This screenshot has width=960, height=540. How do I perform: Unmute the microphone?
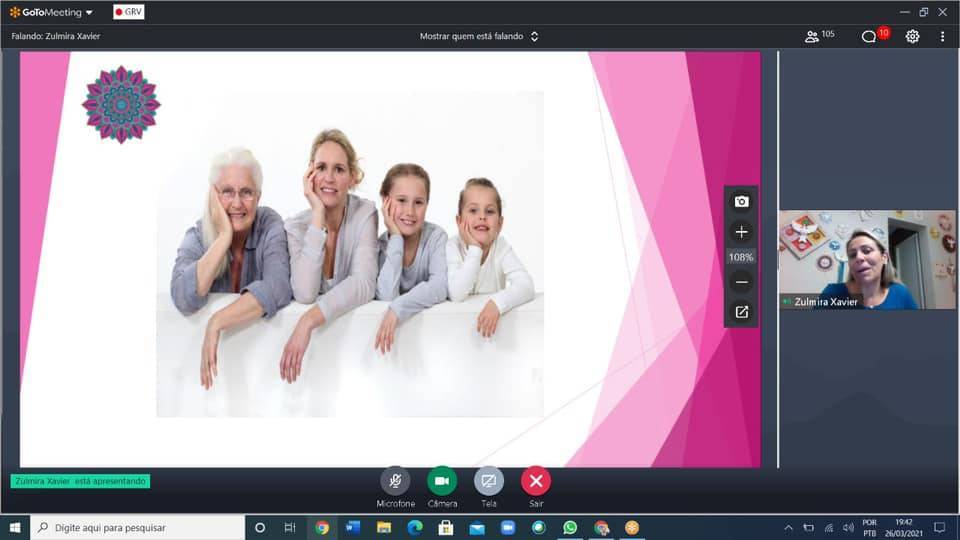click(395, 481)
